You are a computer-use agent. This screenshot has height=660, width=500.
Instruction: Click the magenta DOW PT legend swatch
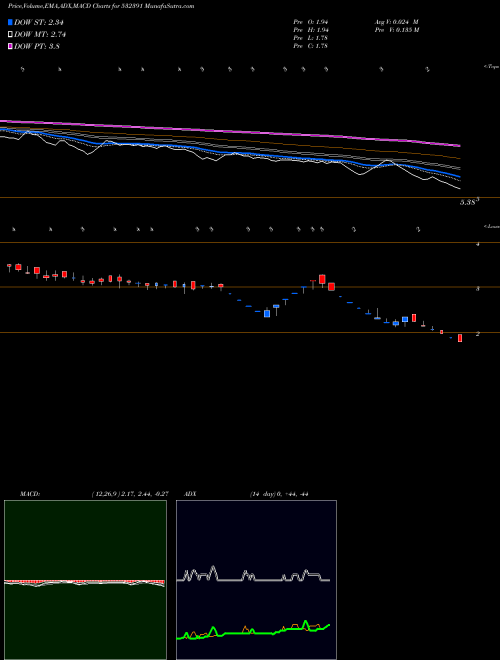[10, 46]
